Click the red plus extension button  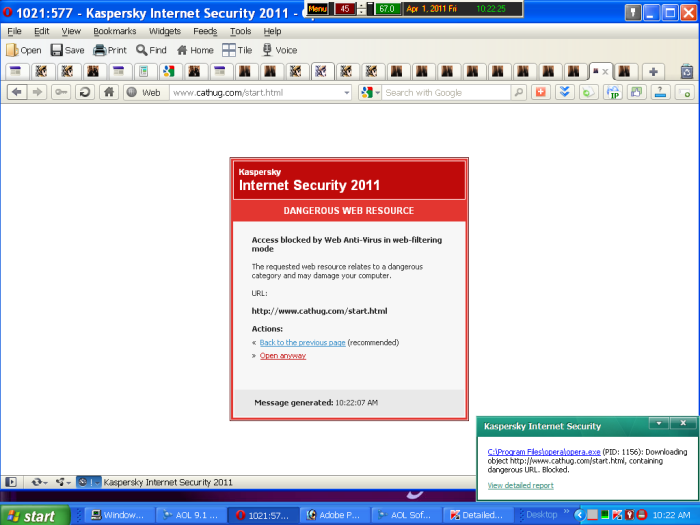pyautogui.click(x=541, y=92)
